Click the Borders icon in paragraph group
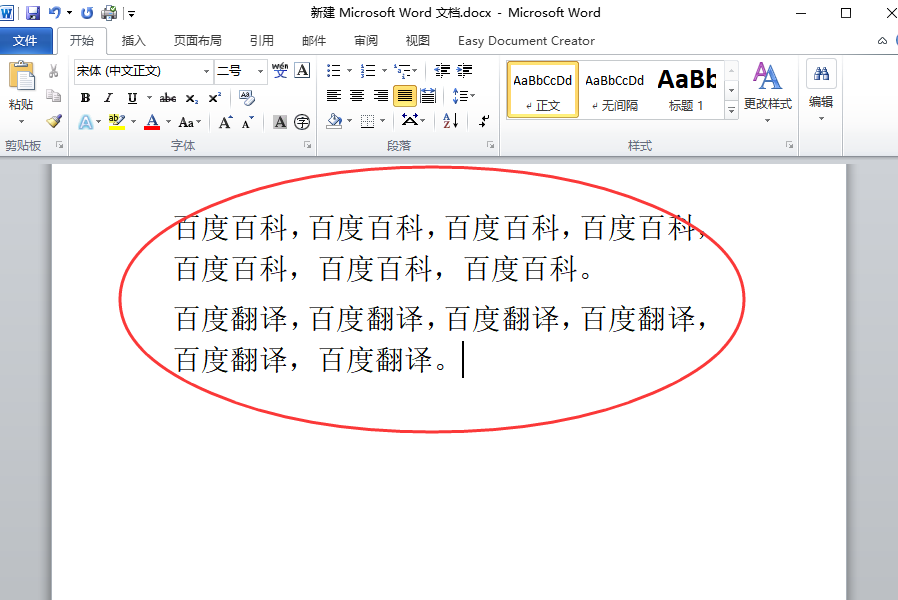This screenshot has height=600, width=898. click(x=368, y=121)
